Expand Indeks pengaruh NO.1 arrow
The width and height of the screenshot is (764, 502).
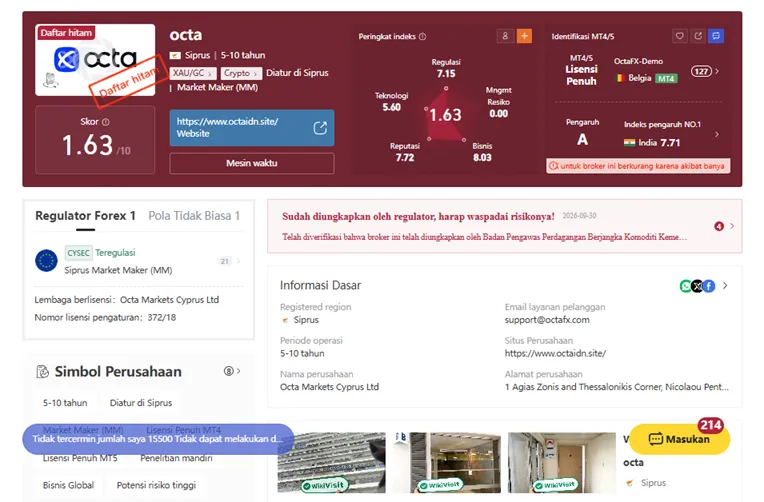coord(717,134)
